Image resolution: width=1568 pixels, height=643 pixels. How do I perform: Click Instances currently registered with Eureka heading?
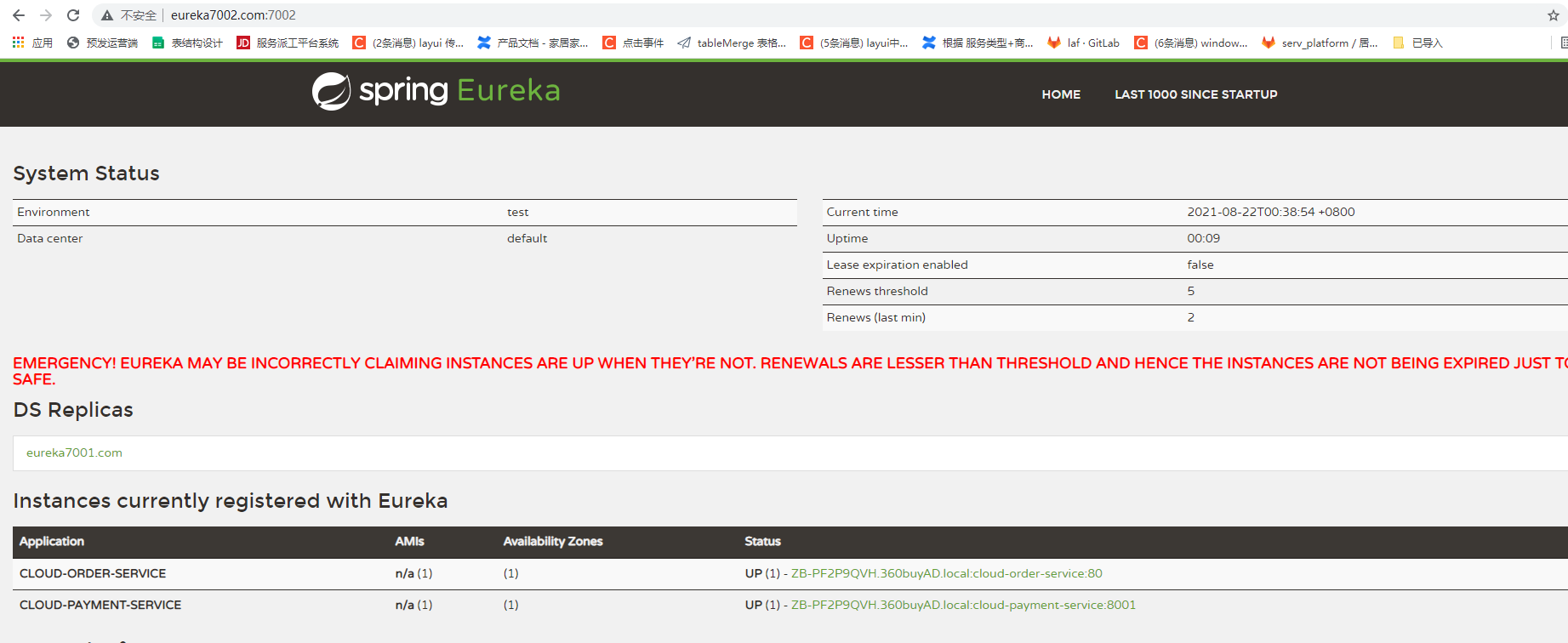pos(231,501)
